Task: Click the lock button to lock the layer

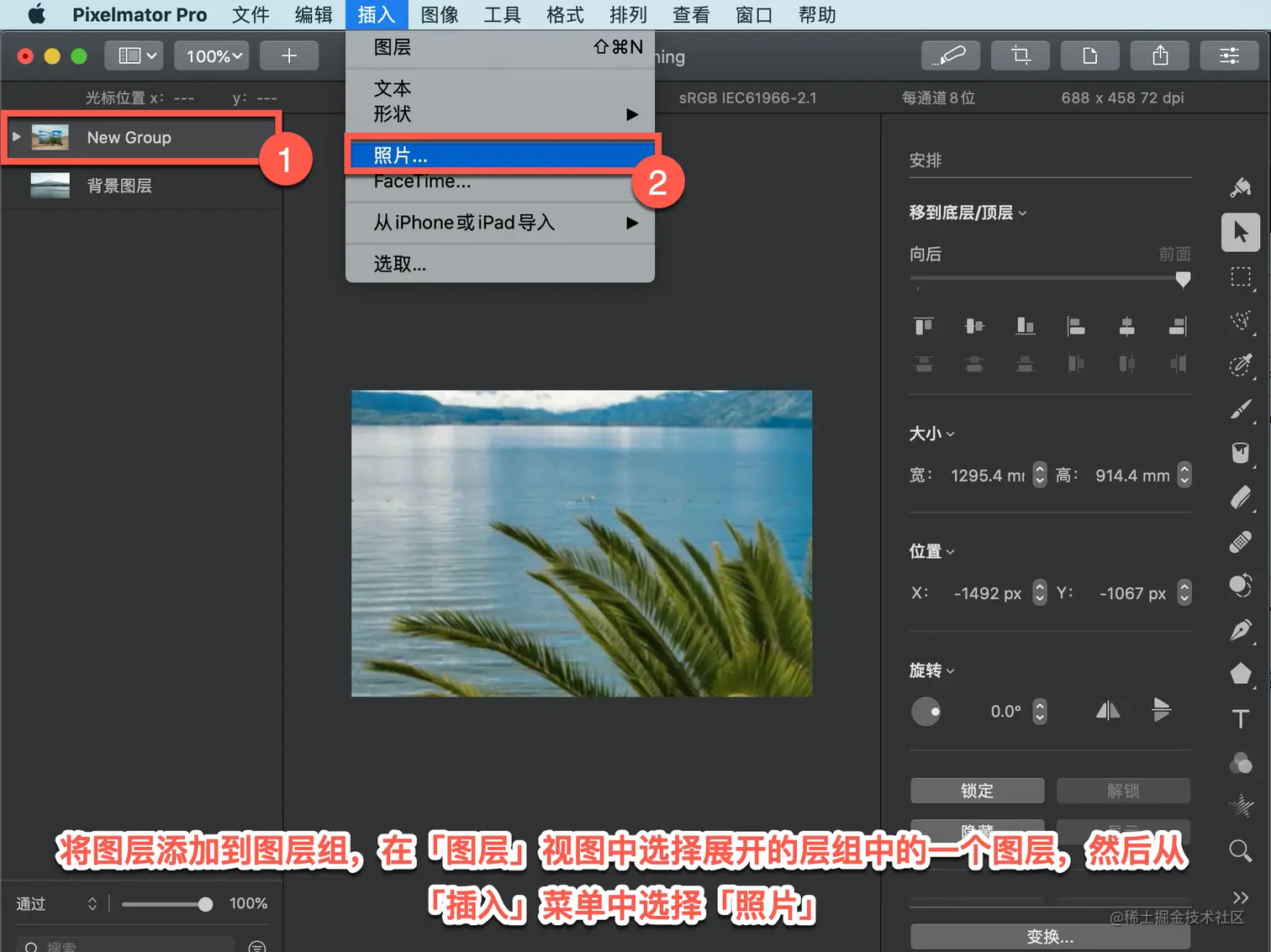Action: click(x=977, y=790)
